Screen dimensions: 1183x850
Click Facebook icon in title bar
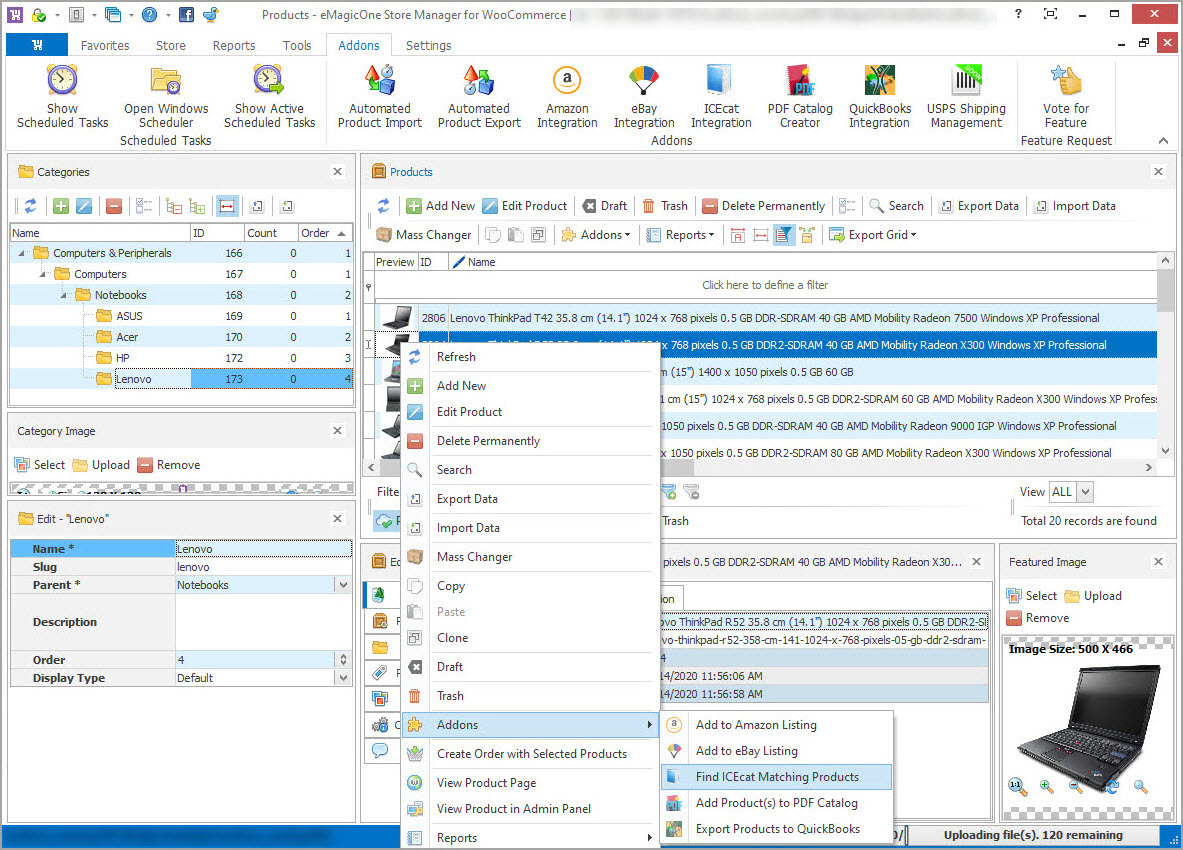(186, 14)
